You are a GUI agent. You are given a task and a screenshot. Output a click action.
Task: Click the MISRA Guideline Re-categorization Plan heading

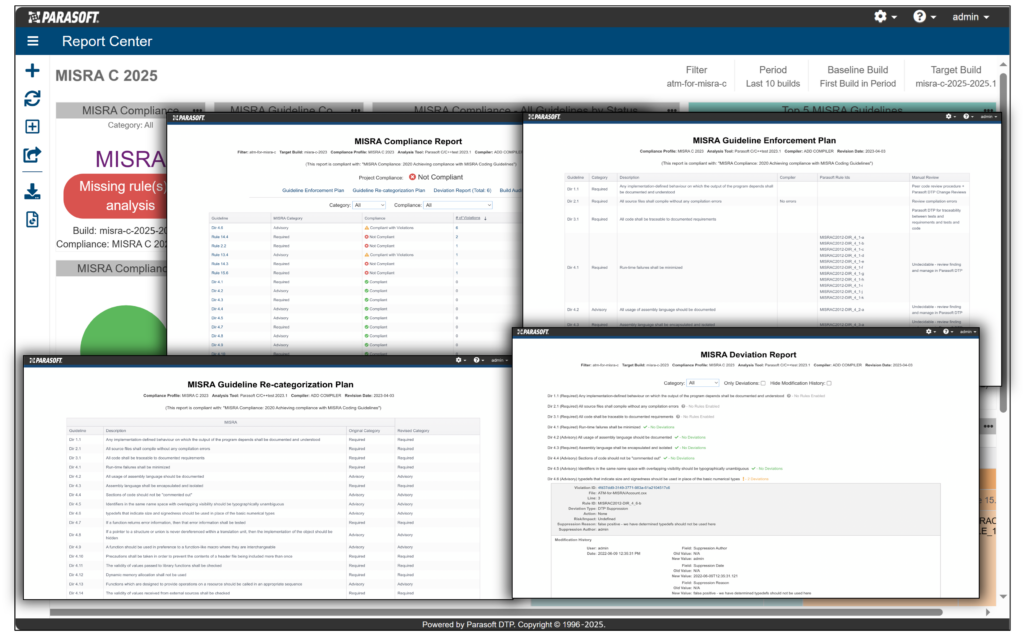(270, 385)
